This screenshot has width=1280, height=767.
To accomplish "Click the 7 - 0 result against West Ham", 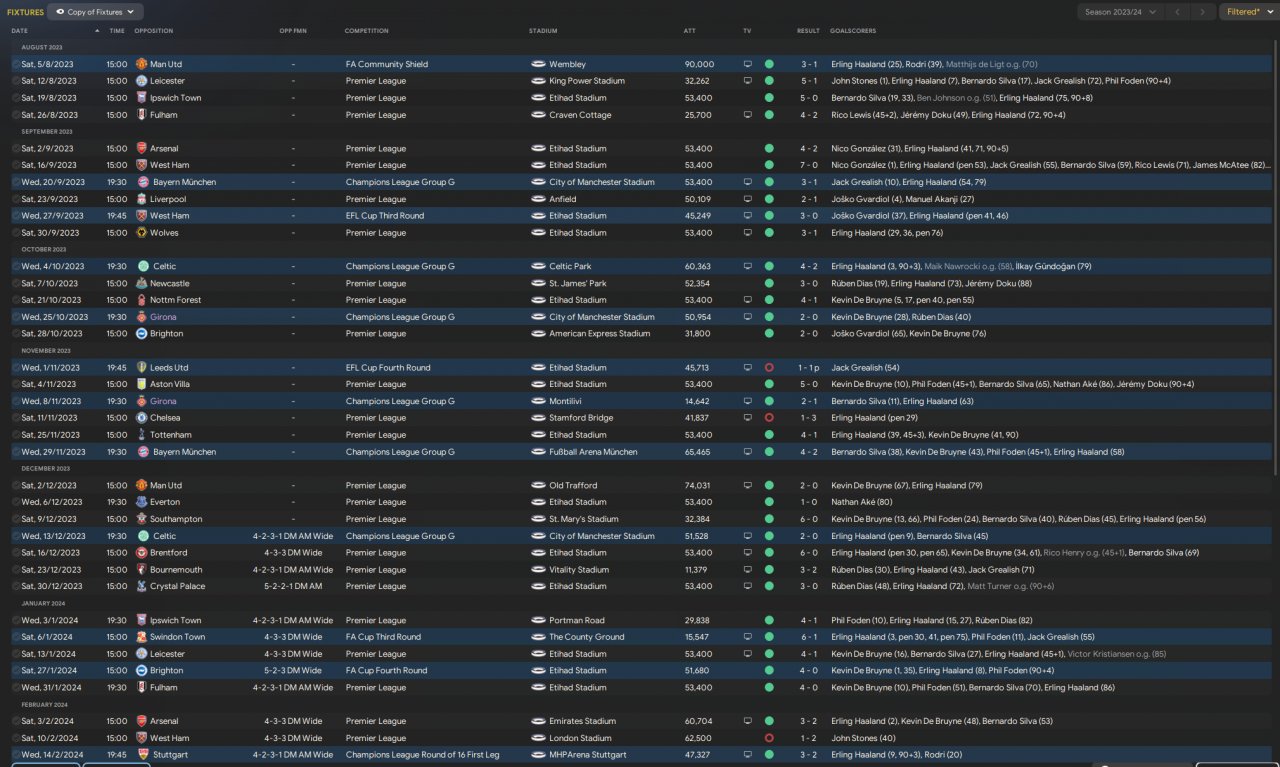I will tap(809, 165).
